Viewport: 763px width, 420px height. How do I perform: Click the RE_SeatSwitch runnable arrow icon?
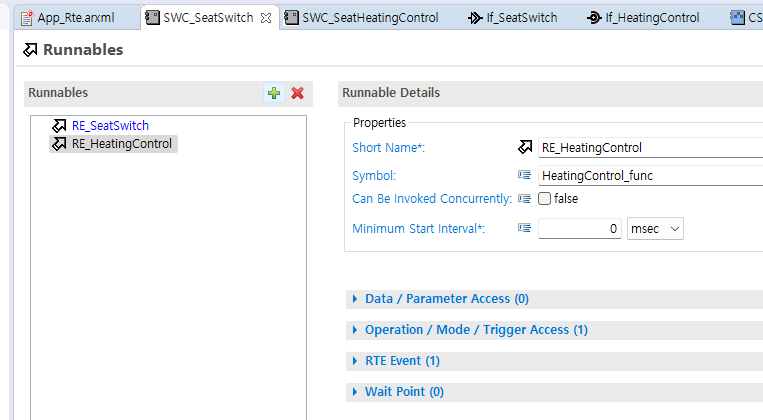pos(59,126)
